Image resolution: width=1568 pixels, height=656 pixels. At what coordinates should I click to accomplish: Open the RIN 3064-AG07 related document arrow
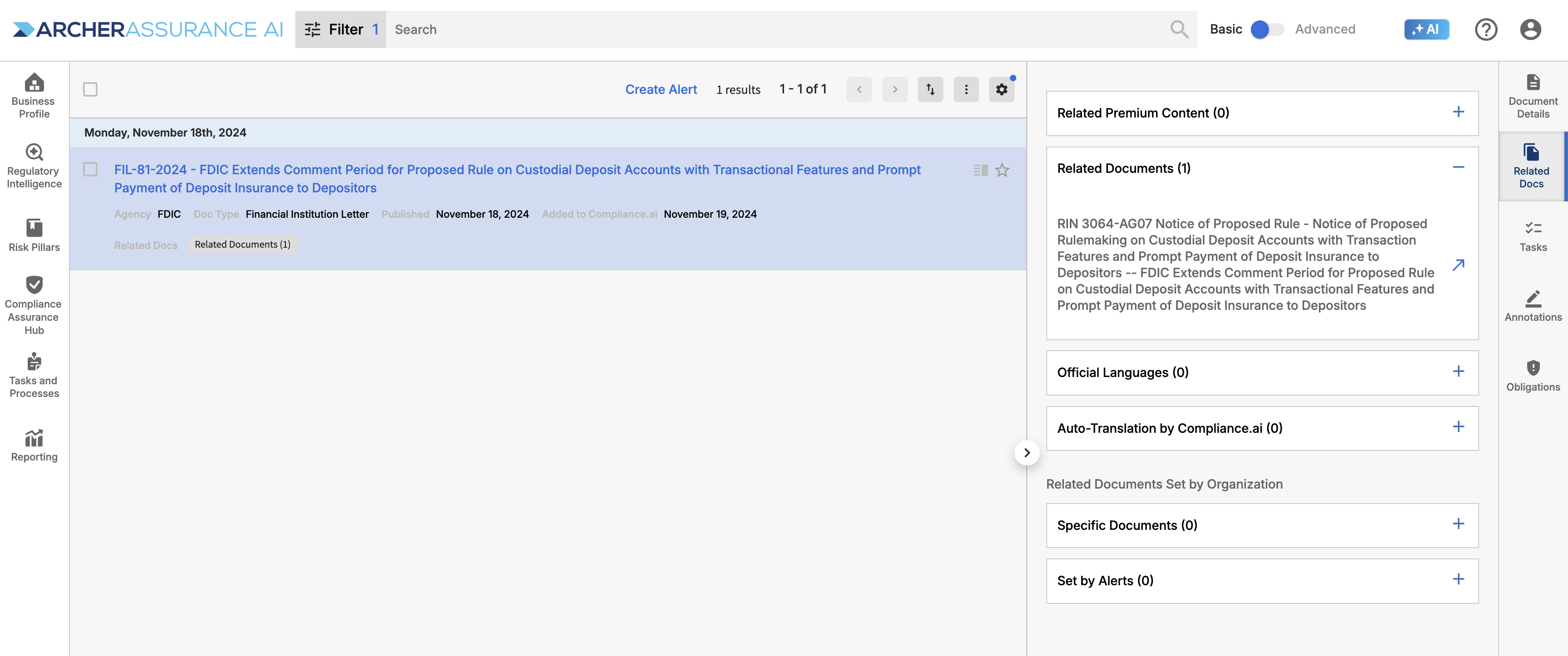click(x=1458, y=264)
